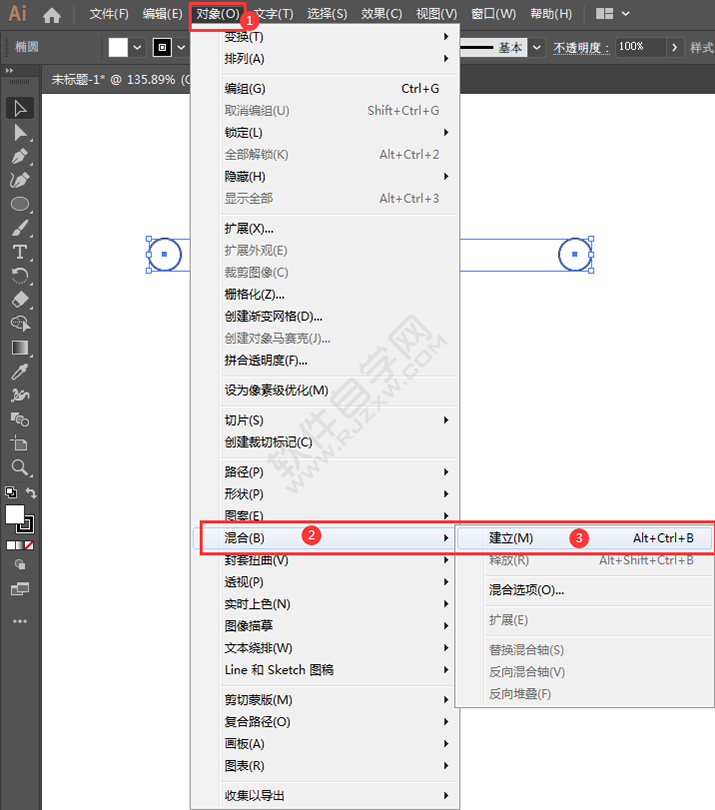Select the Paintbrush tool
The image size is (715, 810).
pos(20,228)
